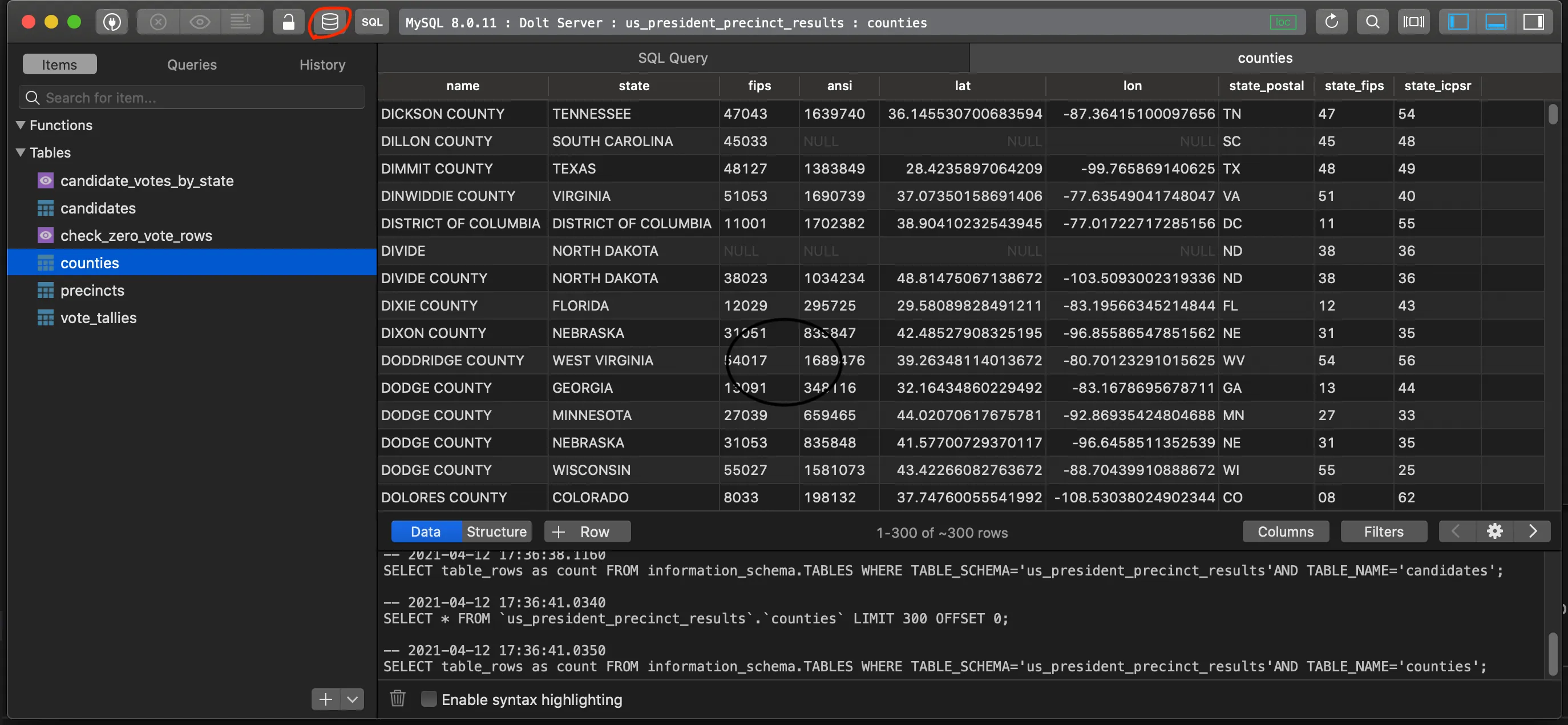Add a new row with the Row button
Screen dimensions: 1568x725
click(586, 531)
